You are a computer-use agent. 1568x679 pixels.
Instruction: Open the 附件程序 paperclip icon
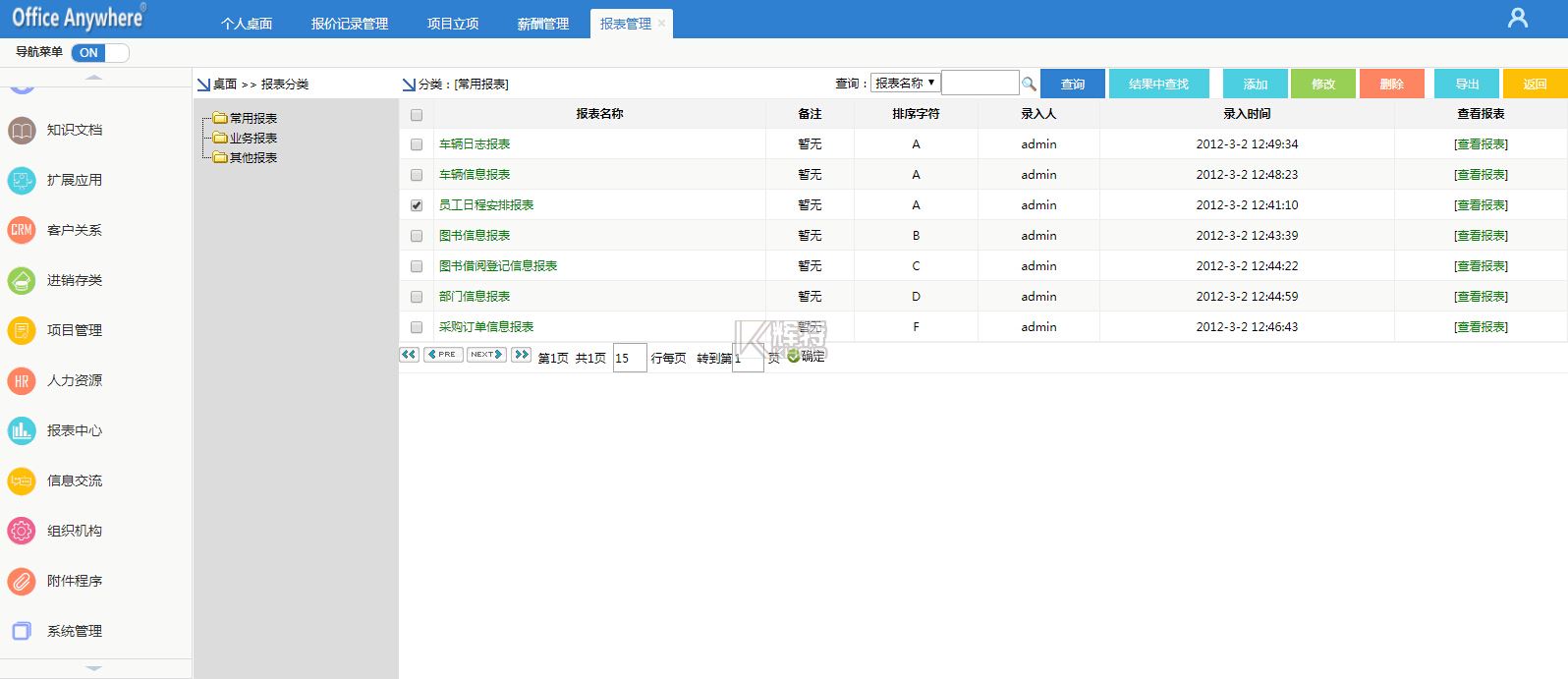point(22,581)
